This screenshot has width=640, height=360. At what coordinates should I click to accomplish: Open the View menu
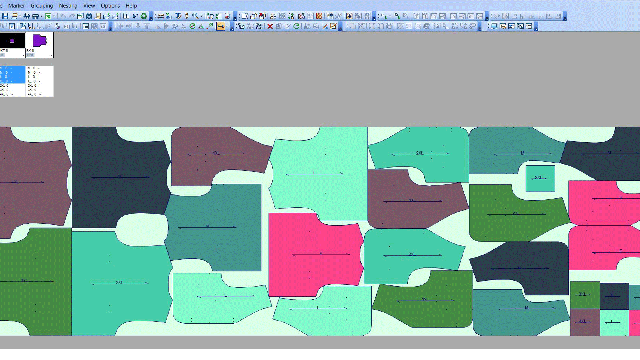click(89, 6)
